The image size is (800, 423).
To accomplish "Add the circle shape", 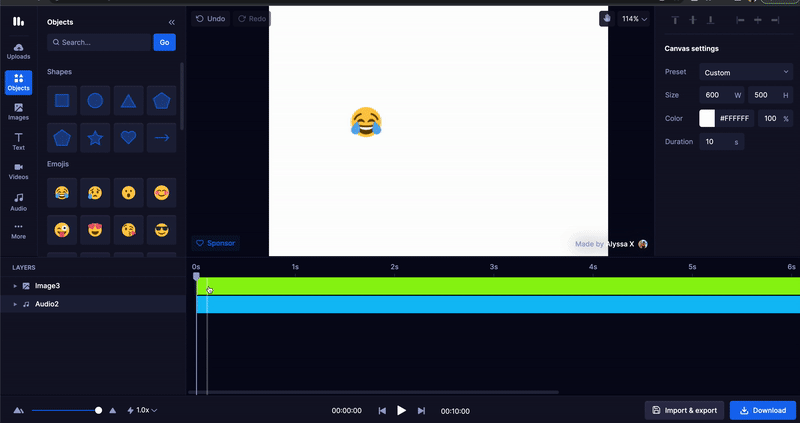I will (95, 101).
